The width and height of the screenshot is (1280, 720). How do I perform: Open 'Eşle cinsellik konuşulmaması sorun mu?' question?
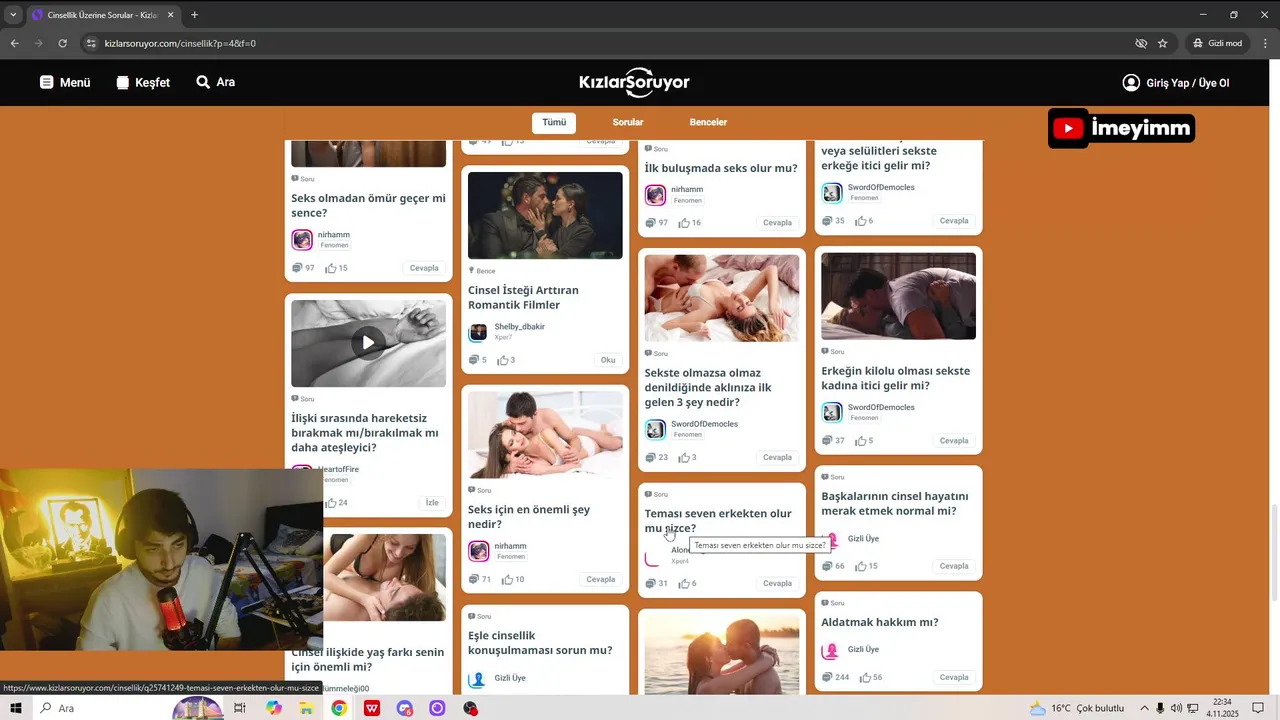(x=540, y=643)
